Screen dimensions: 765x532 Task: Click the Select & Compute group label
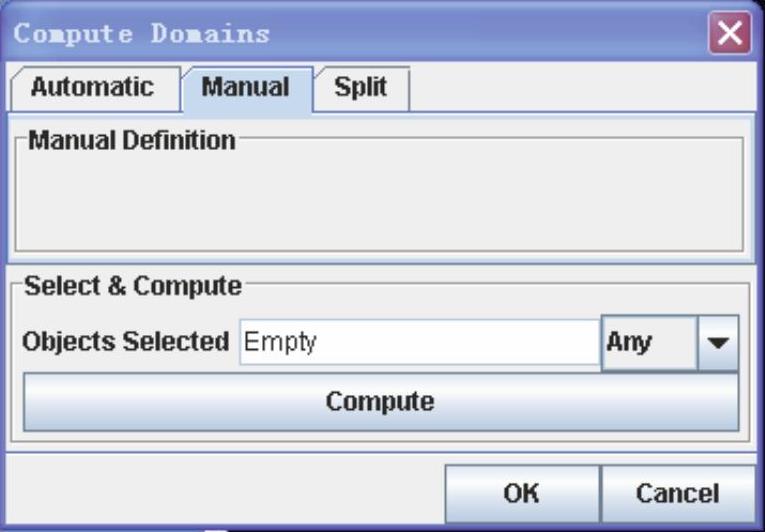click(x=133, y=287)
